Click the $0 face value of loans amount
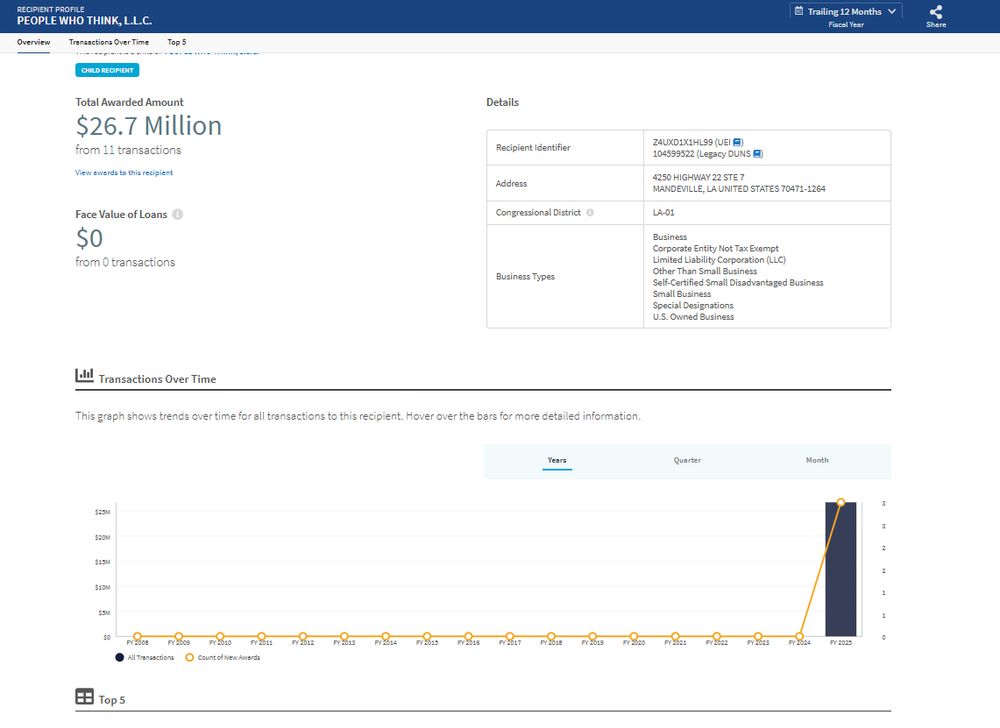The image size is (1000, 728). [89, 238]
